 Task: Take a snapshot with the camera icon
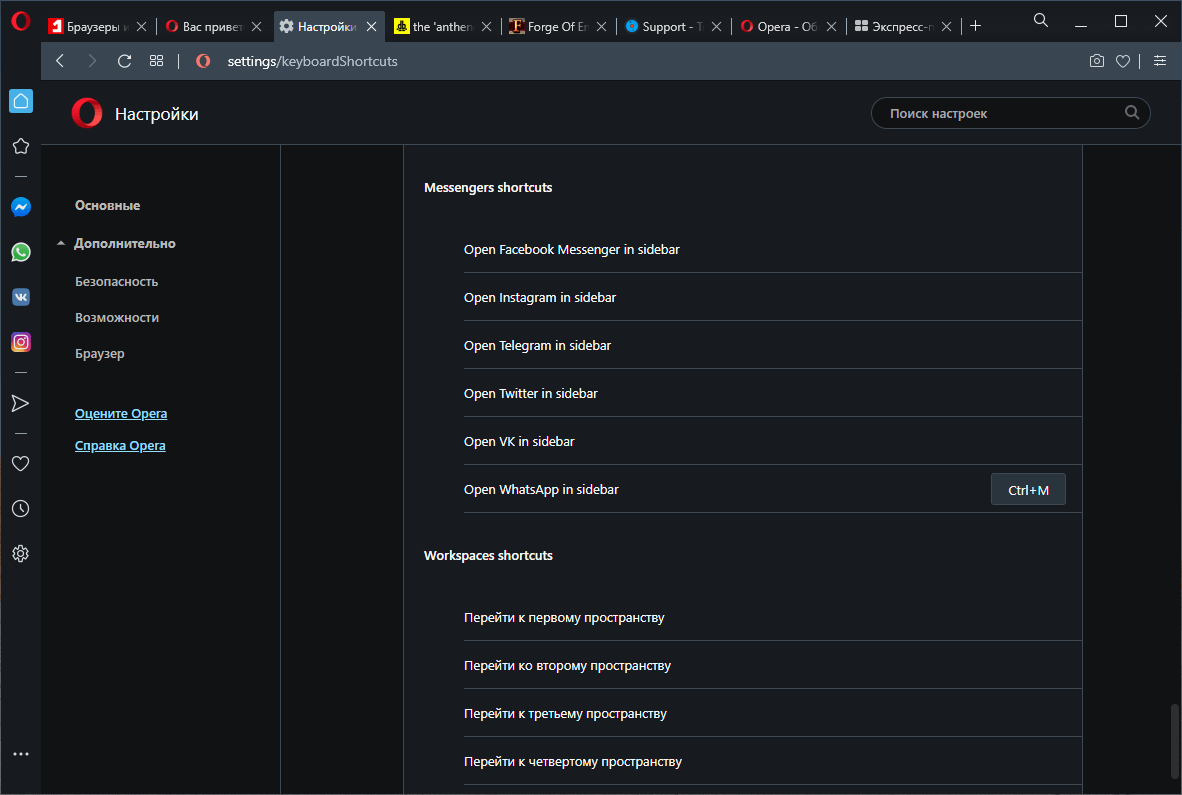[x=1097, y=61]
